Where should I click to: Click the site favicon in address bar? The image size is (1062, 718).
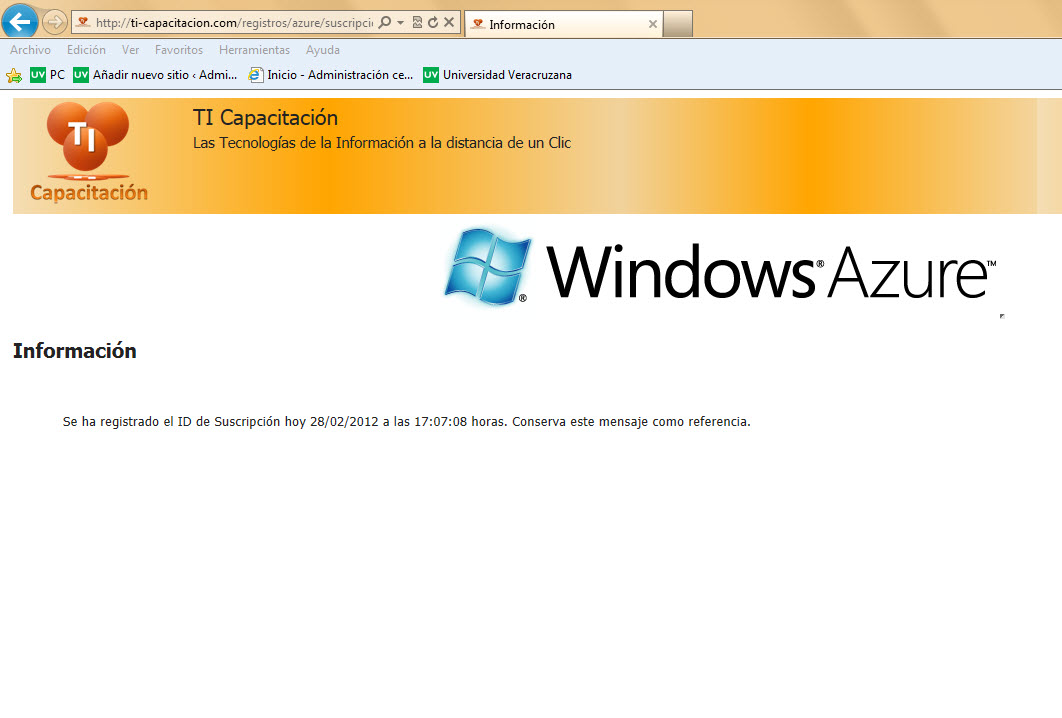tap(84, 22)
